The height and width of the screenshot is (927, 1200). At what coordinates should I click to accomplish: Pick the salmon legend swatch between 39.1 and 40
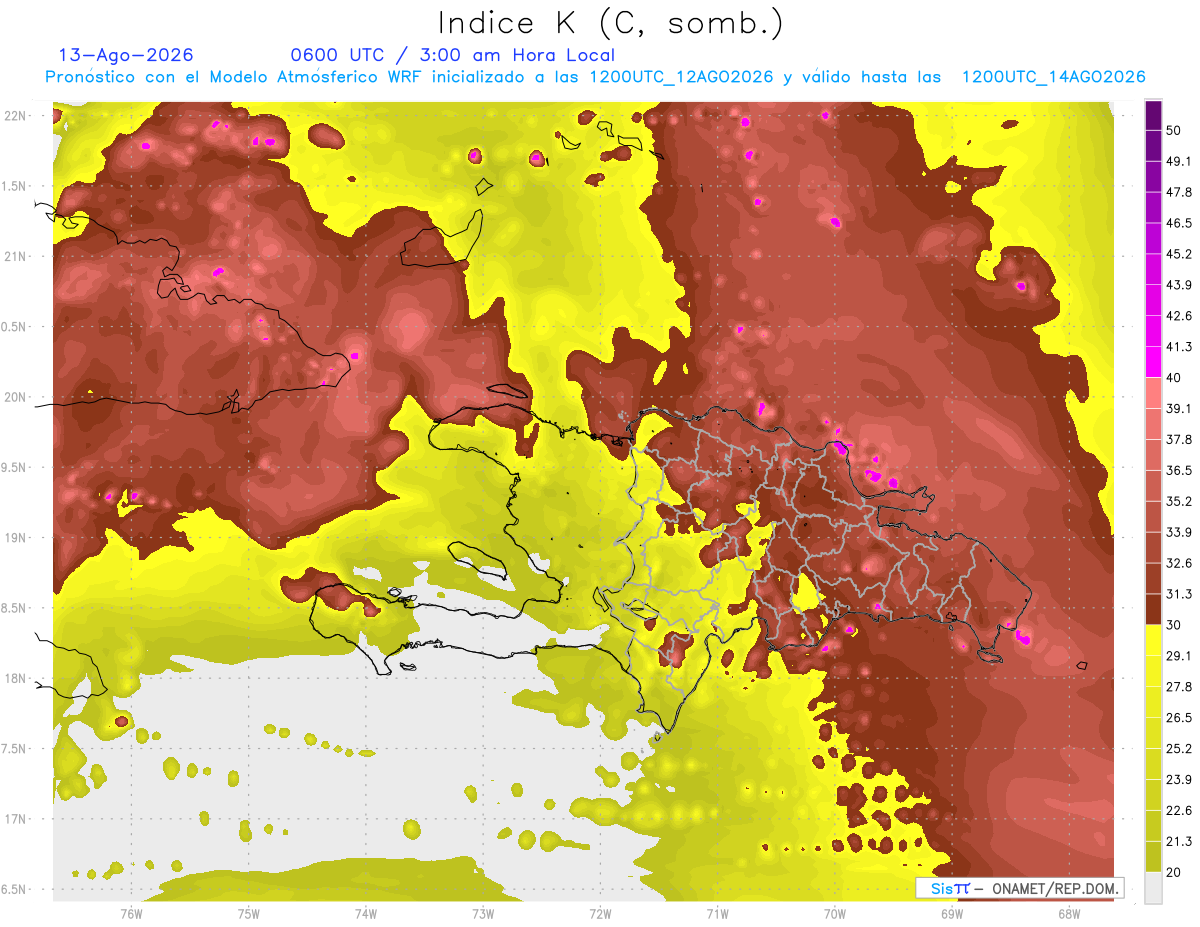click(1153, 392)
